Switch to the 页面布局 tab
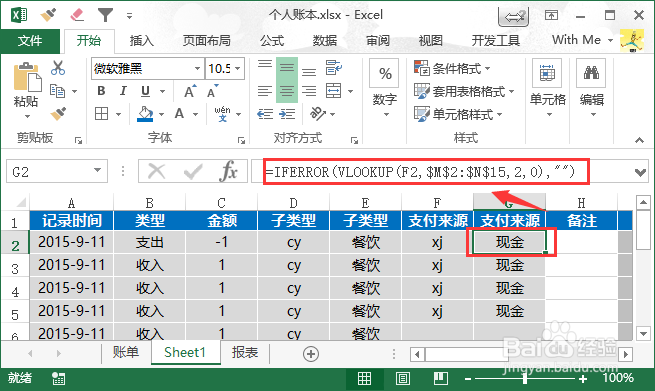 pos(206,41)
